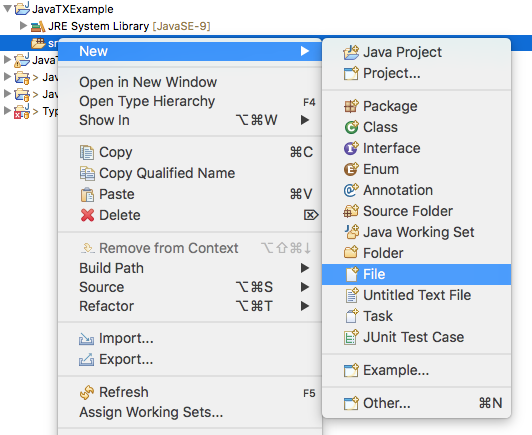532x435 pixels.
Task: Click the "Enum" label in submenu
Action: pyautogui.click(x=381, y=169)
